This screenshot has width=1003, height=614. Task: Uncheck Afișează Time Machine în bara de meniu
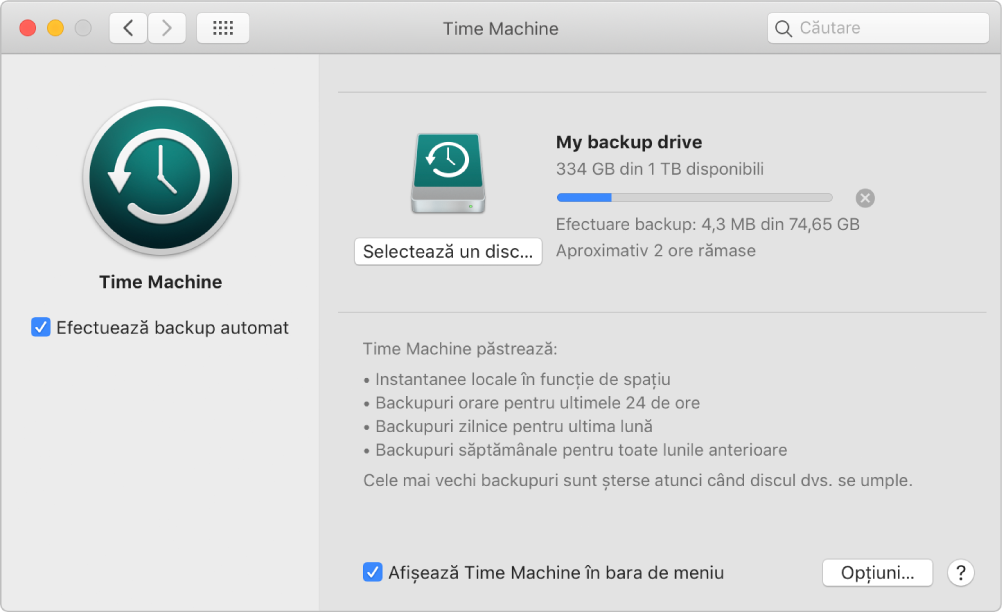[372, 572]
